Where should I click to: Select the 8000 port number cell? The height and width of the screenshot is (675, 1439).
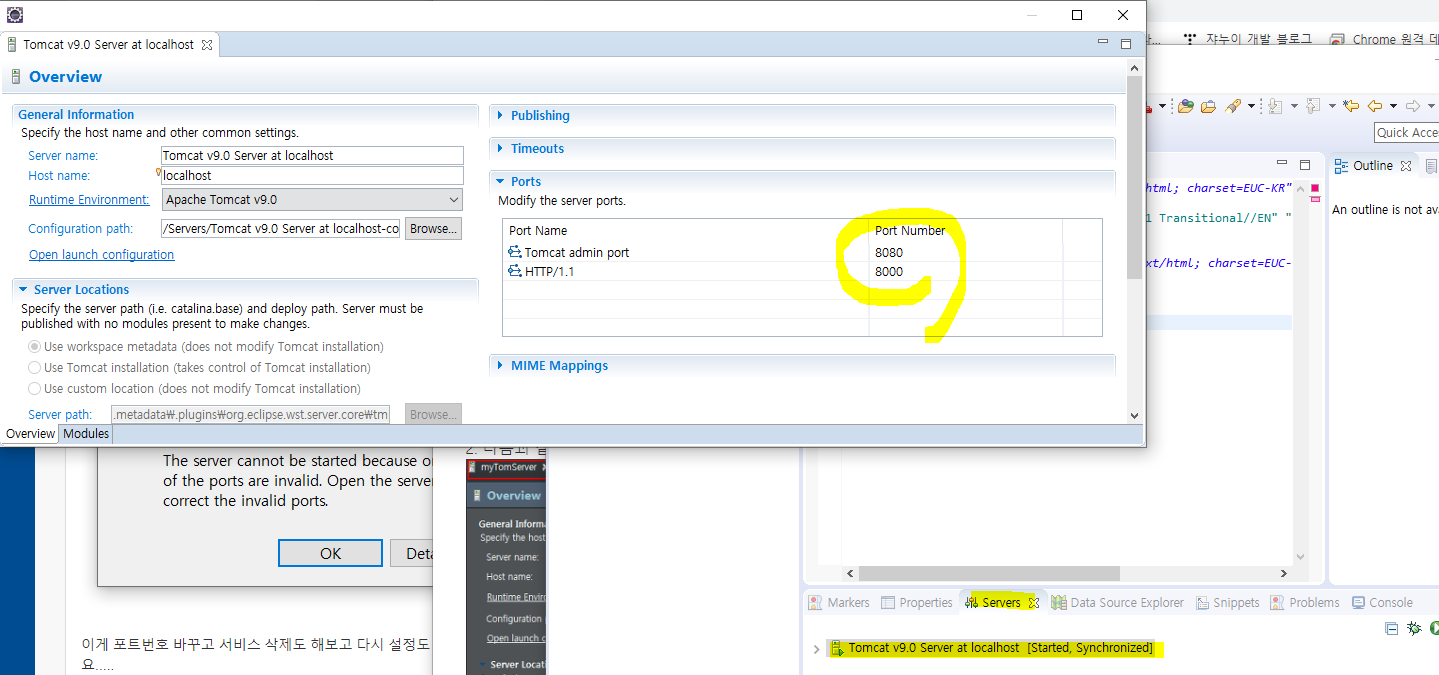(889, 272)
